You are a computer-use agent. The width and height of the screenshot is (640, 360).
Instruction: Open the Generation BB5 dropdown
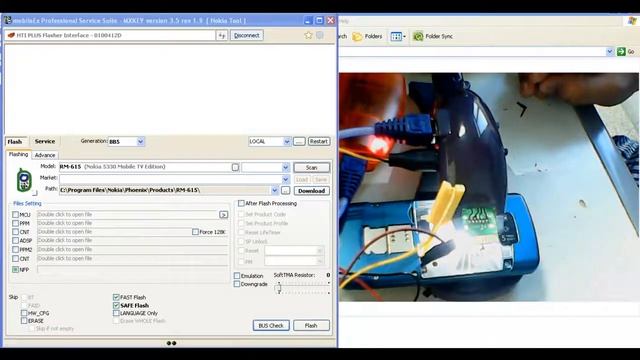coord(140,142)
